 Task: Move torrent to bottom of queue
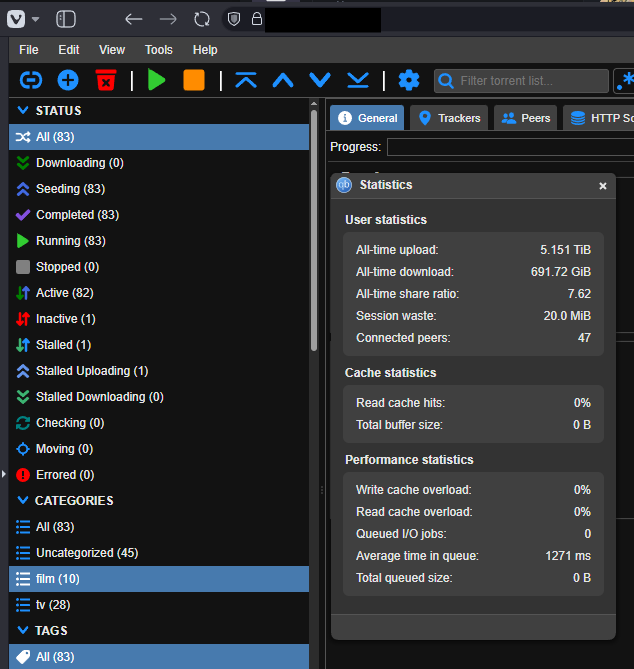coord(358,80)
